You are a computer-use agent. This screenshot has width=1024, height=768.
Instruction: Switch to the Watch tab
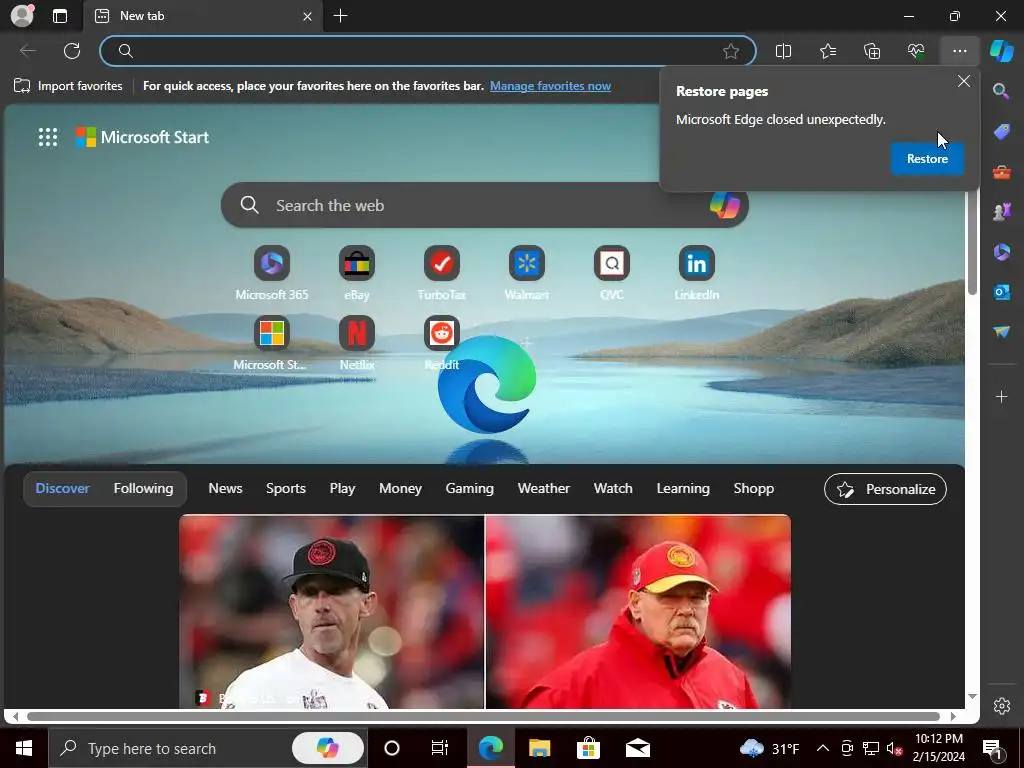613,488
